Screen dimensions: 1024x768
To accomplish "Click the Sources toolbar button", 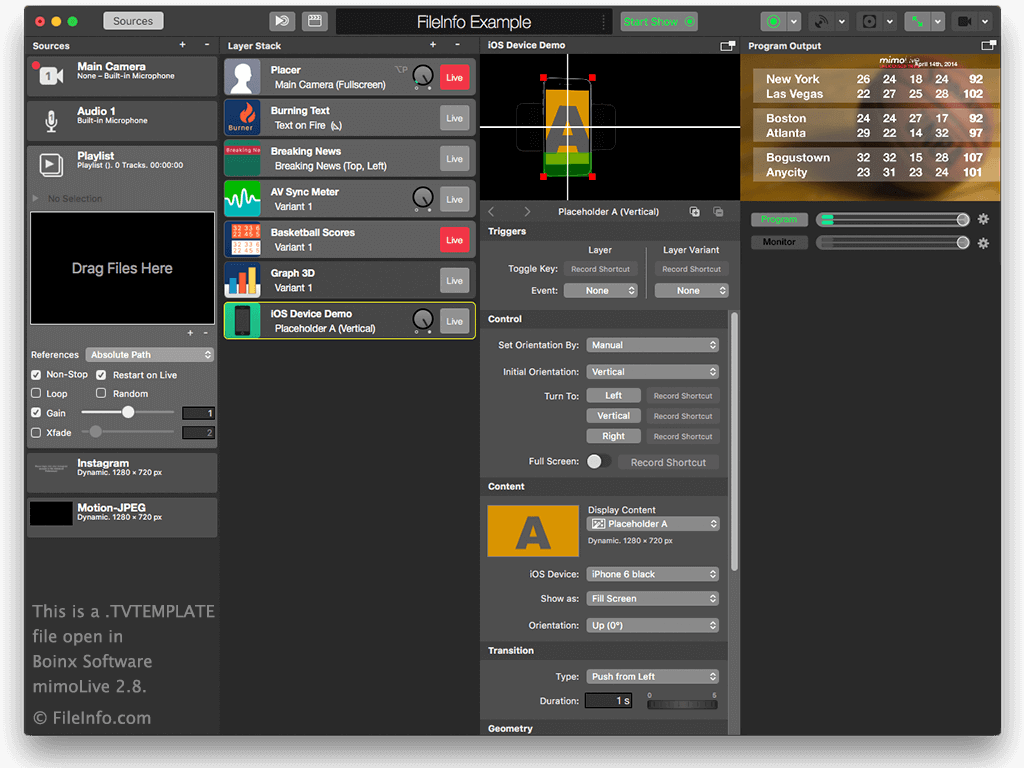I will (133, 21).
